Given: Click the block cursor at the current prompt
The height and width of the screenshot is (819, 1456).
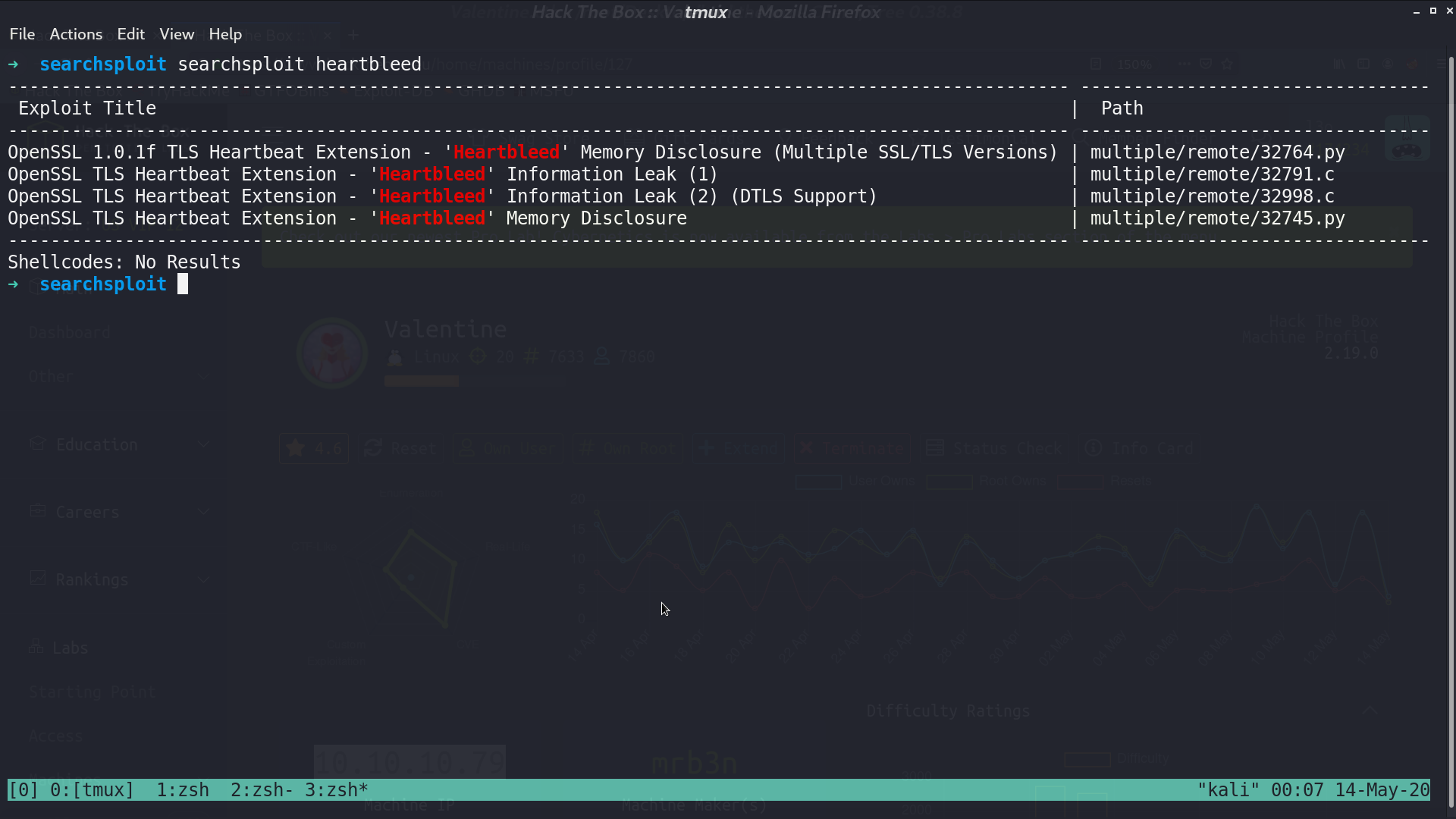Looking at the screenshot, I should point(183,284).
